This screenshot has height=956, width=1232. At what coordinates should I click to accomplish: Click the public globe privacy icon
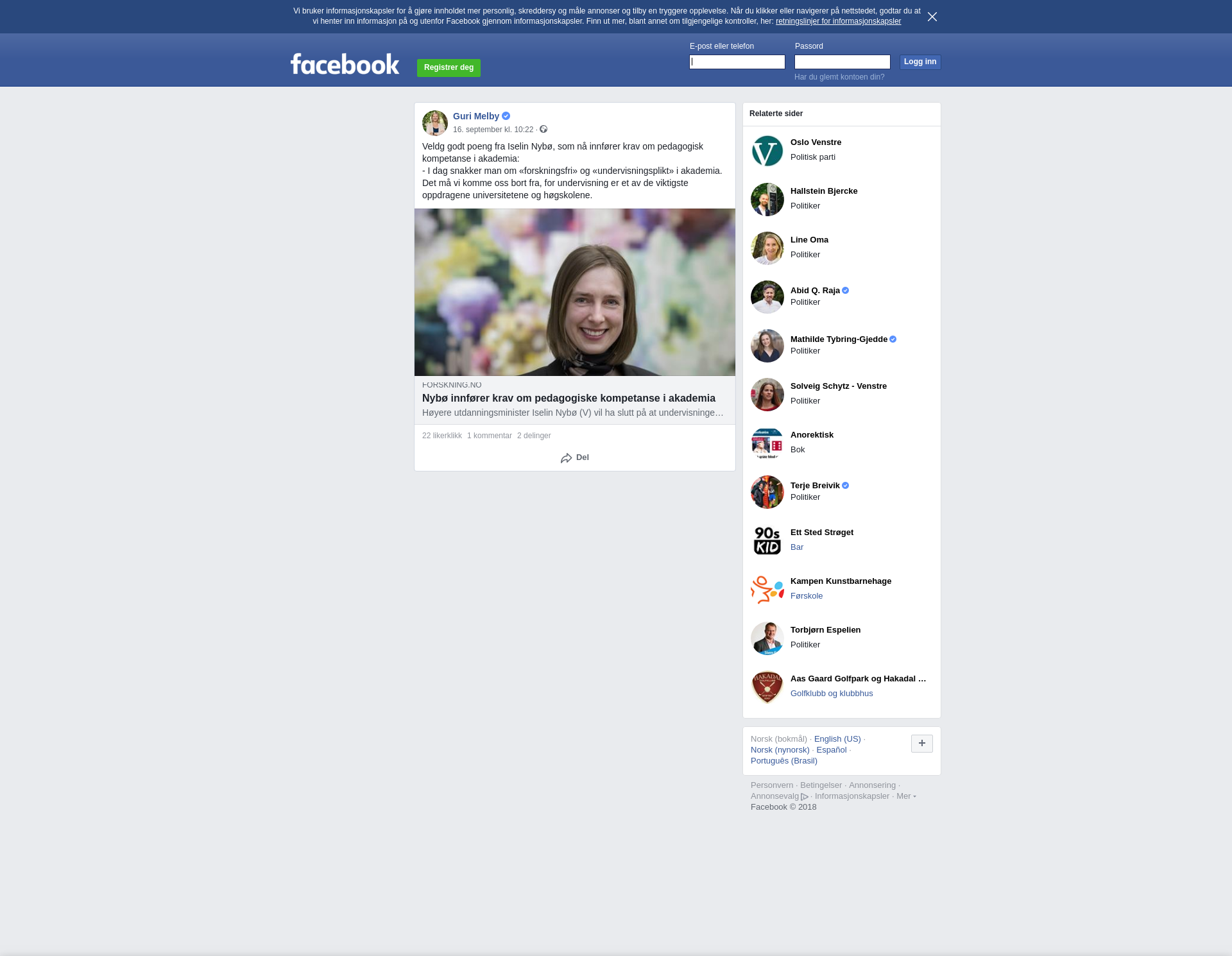tap(543, 130)
